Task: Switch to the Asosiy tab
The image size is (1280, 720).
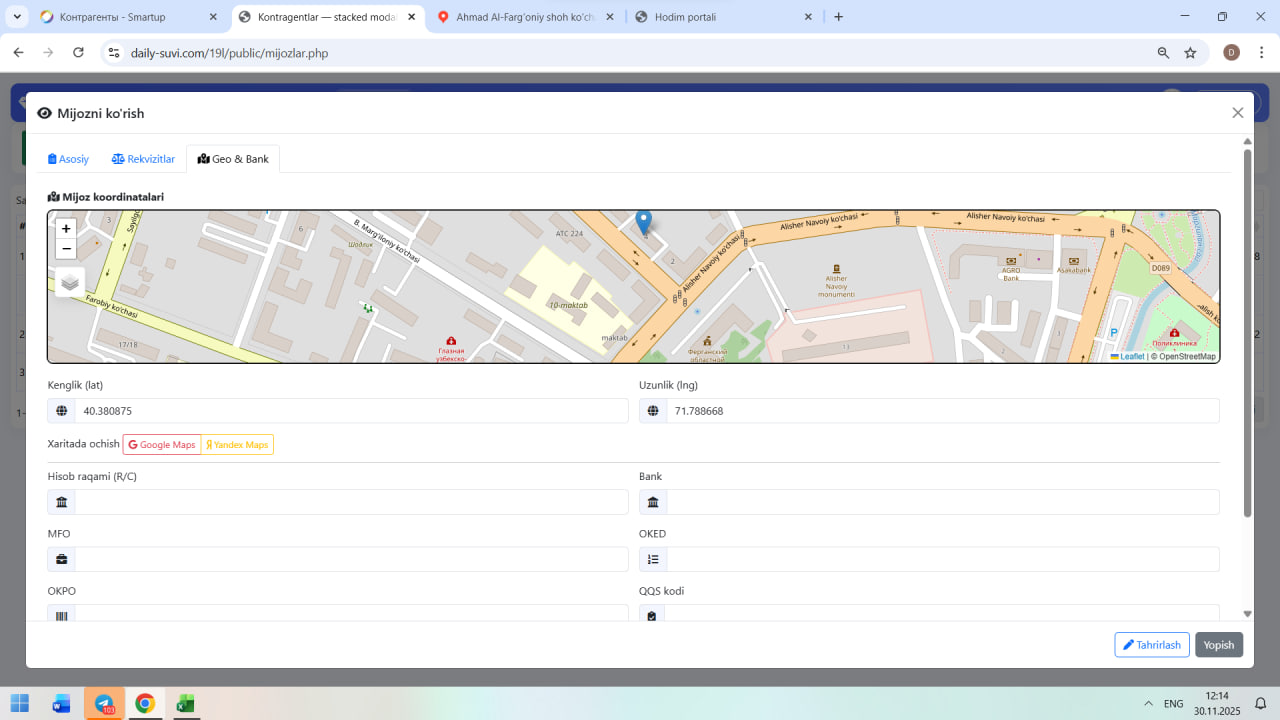Action: point(69,159)
